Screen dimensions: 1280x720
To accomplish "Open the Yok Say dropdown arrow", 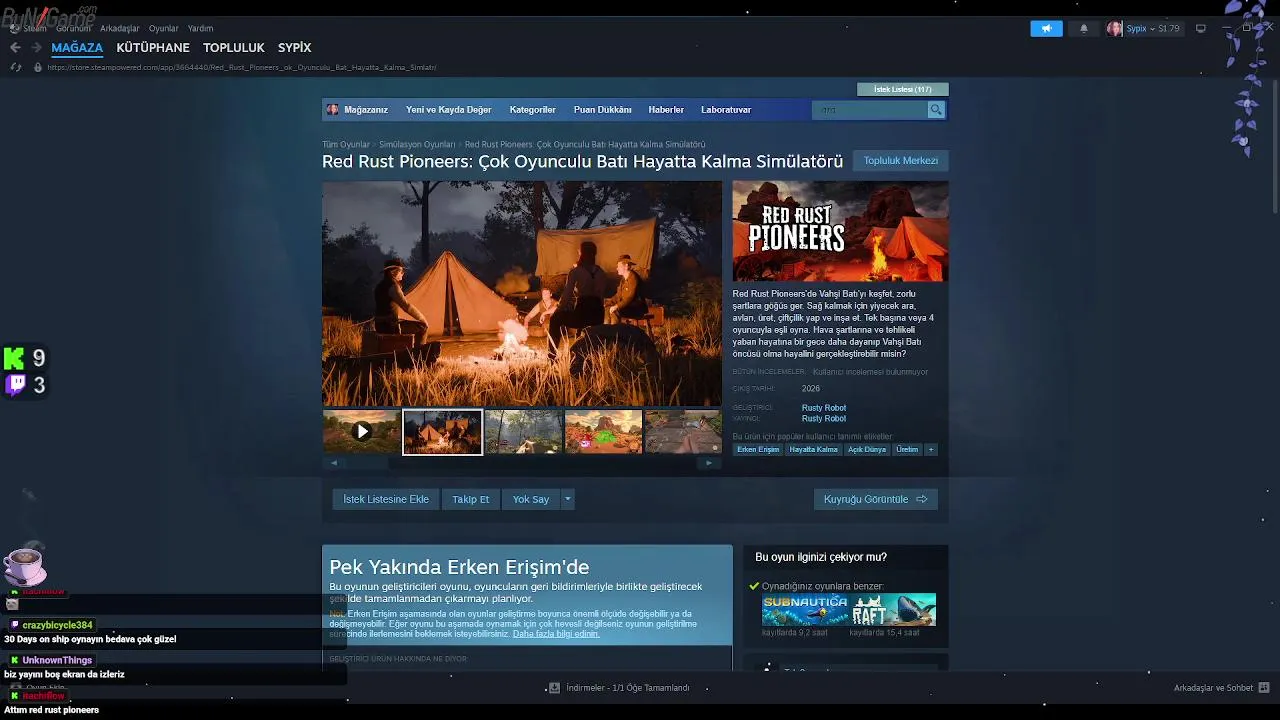I will (567, 499).
